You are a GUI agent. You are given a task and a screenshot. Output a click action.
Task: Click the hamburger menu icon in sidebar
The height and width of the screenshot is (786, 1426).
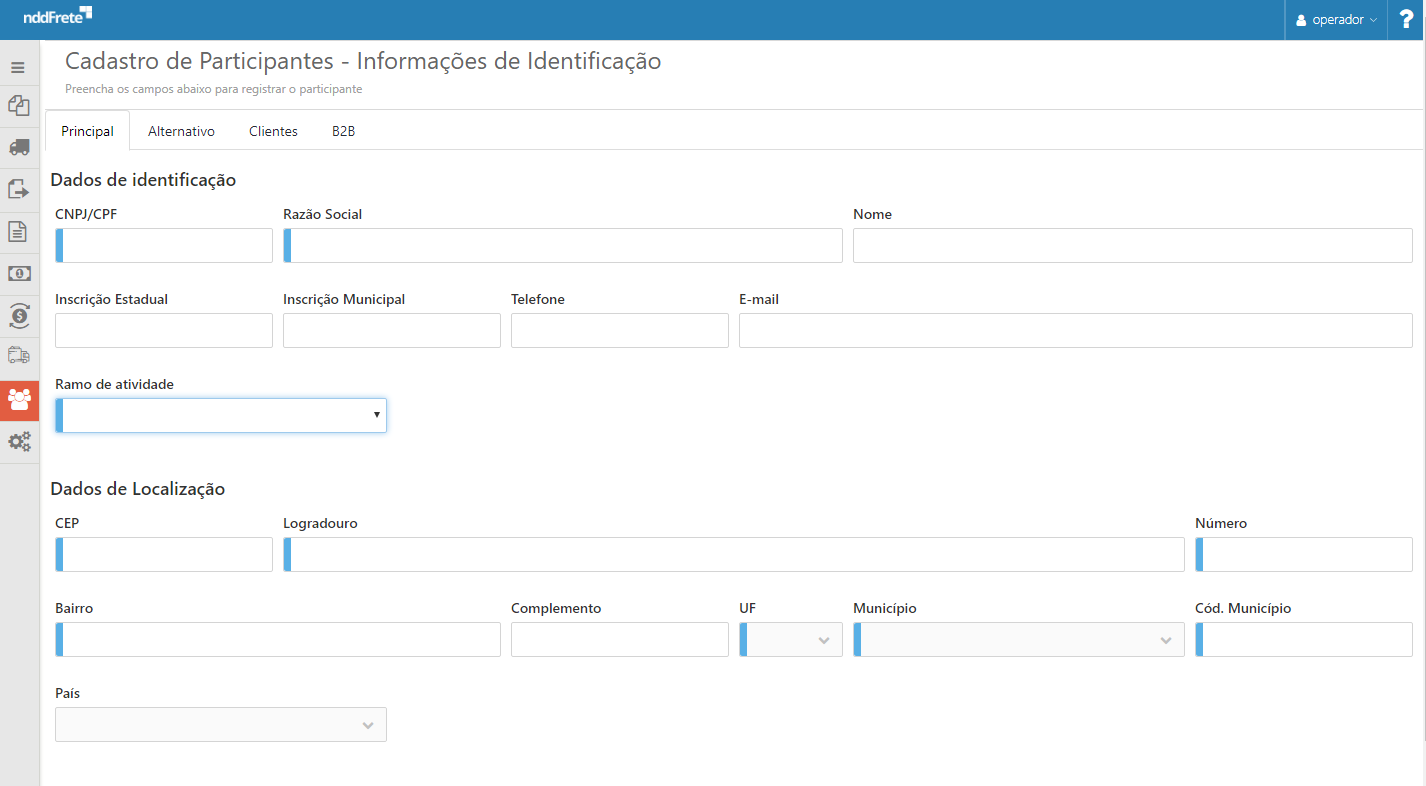click(18, 68)
